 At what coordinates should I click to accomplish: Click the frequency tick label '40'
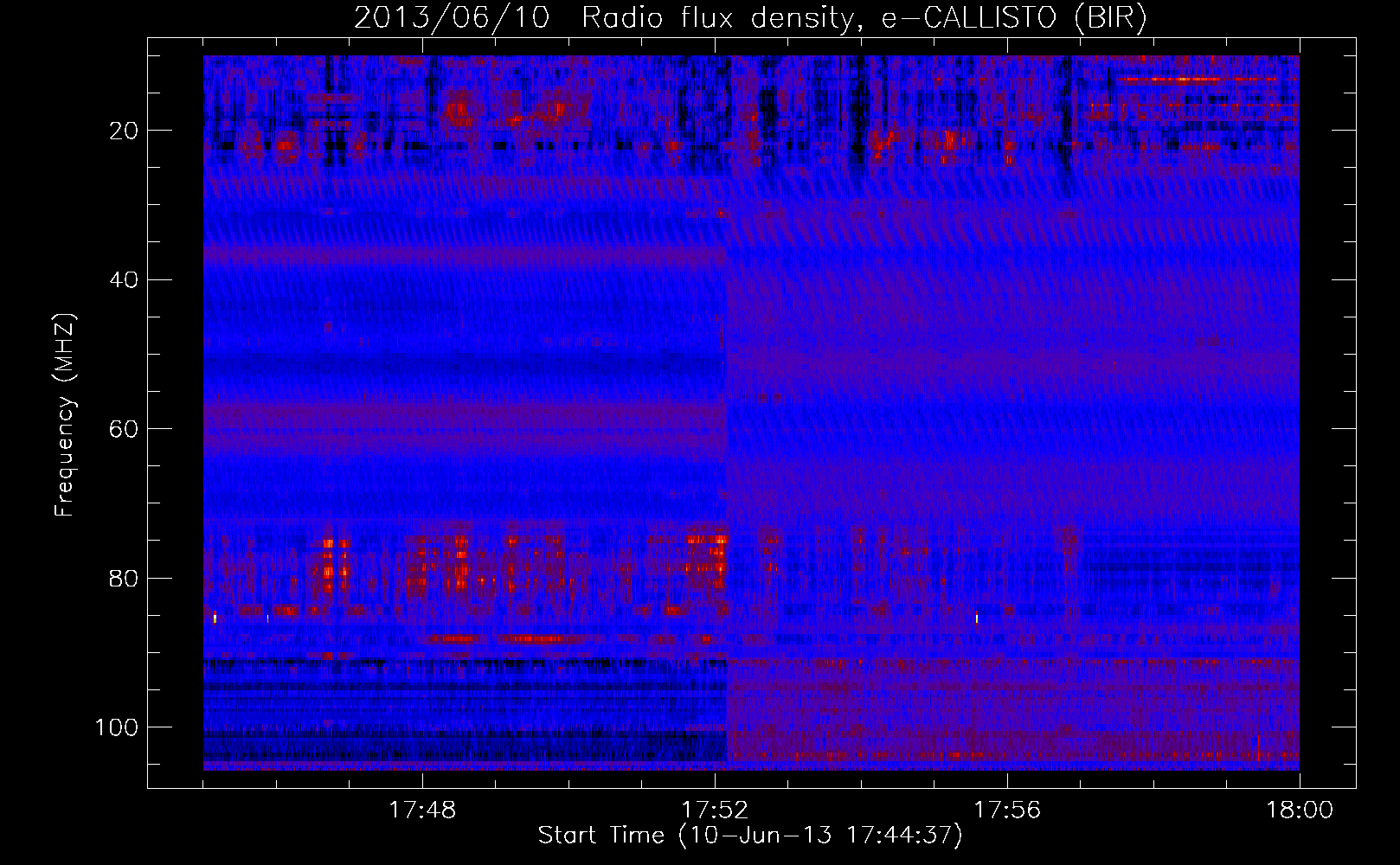(124, 280)
